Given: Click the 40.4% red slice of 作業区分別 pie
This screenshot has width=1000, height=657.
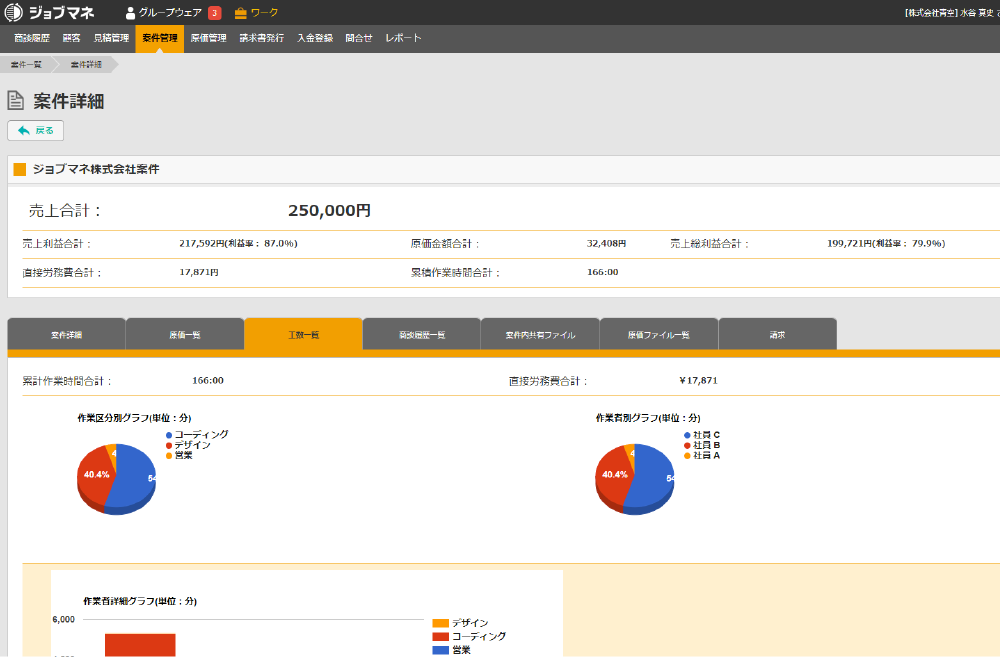Looking at the screenshot, I should 94,477.
